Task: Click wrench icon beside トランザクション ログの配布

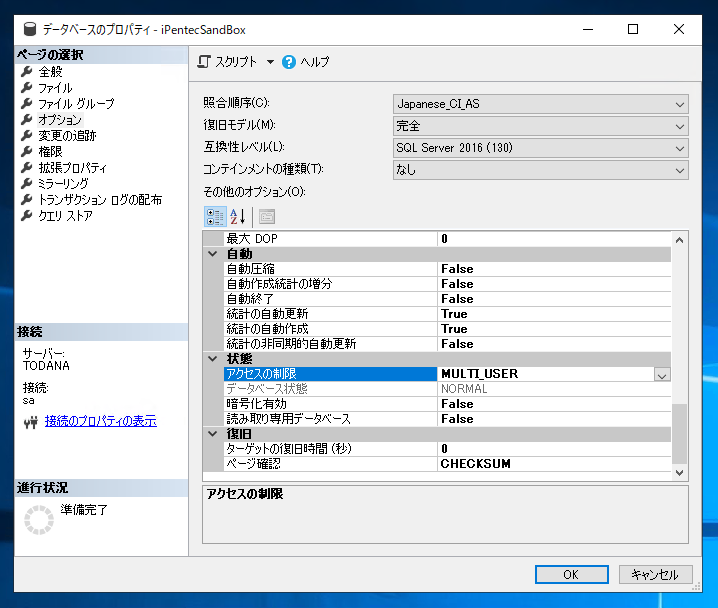Action: (27, 199)
